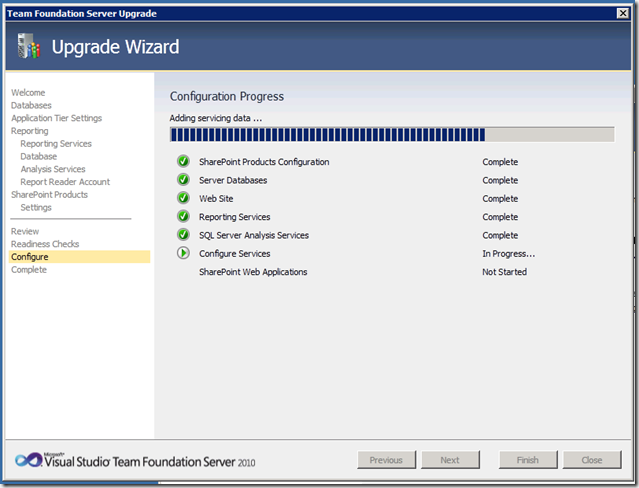Click the in-progress arrow icon beside Configure Services
The width and height of the screenshot is (639, 488).
click(x=183, y=254)
